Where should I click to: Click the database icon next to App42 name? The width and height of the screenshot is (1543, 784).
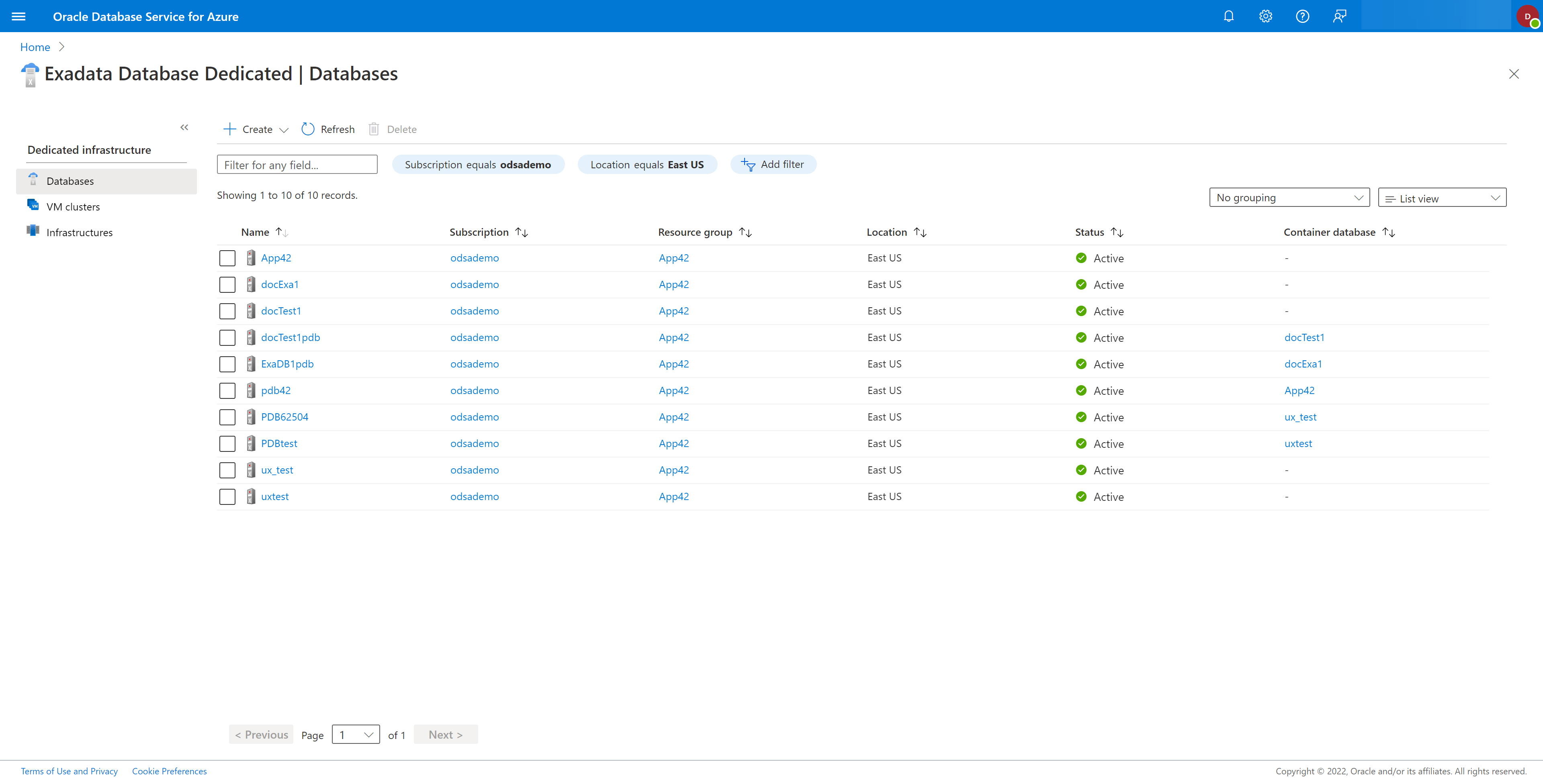(x=251, y=258)
